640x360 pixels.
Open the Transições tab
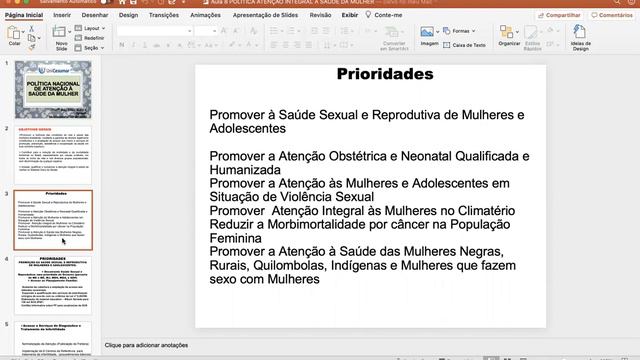tap(164, 15)
